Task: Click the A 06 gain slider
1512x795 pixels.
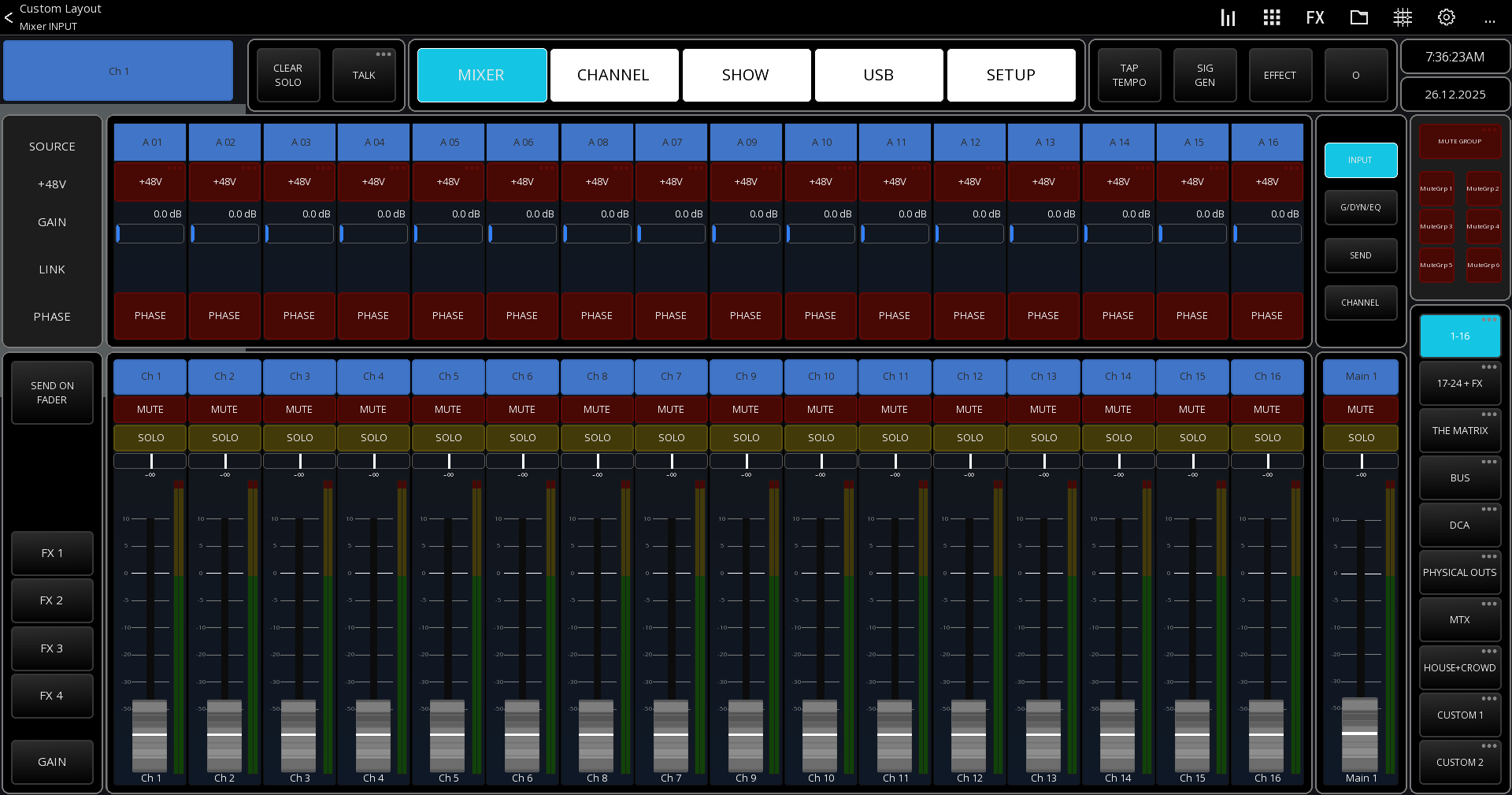Action: [x=522, y=234]
